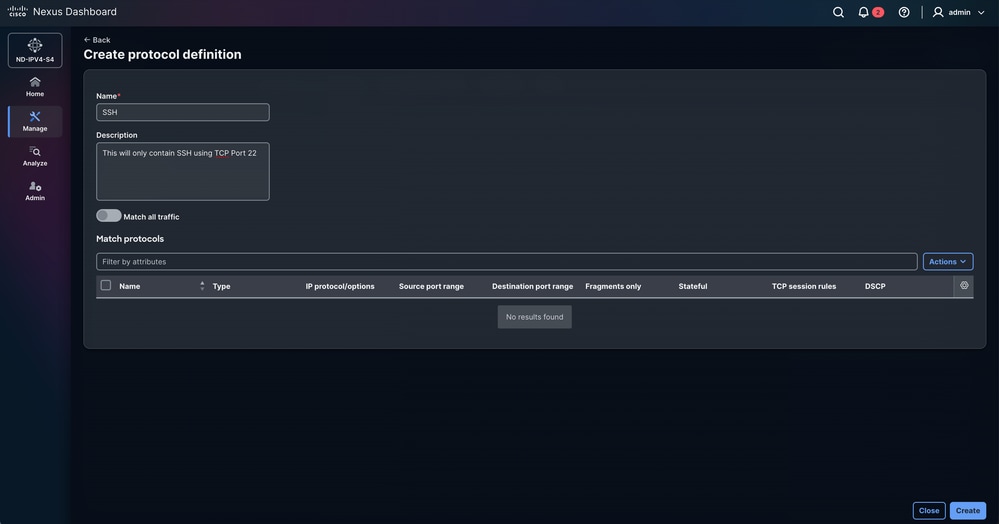
Task: Click the Type column header
Action: [x=221, y=286]
